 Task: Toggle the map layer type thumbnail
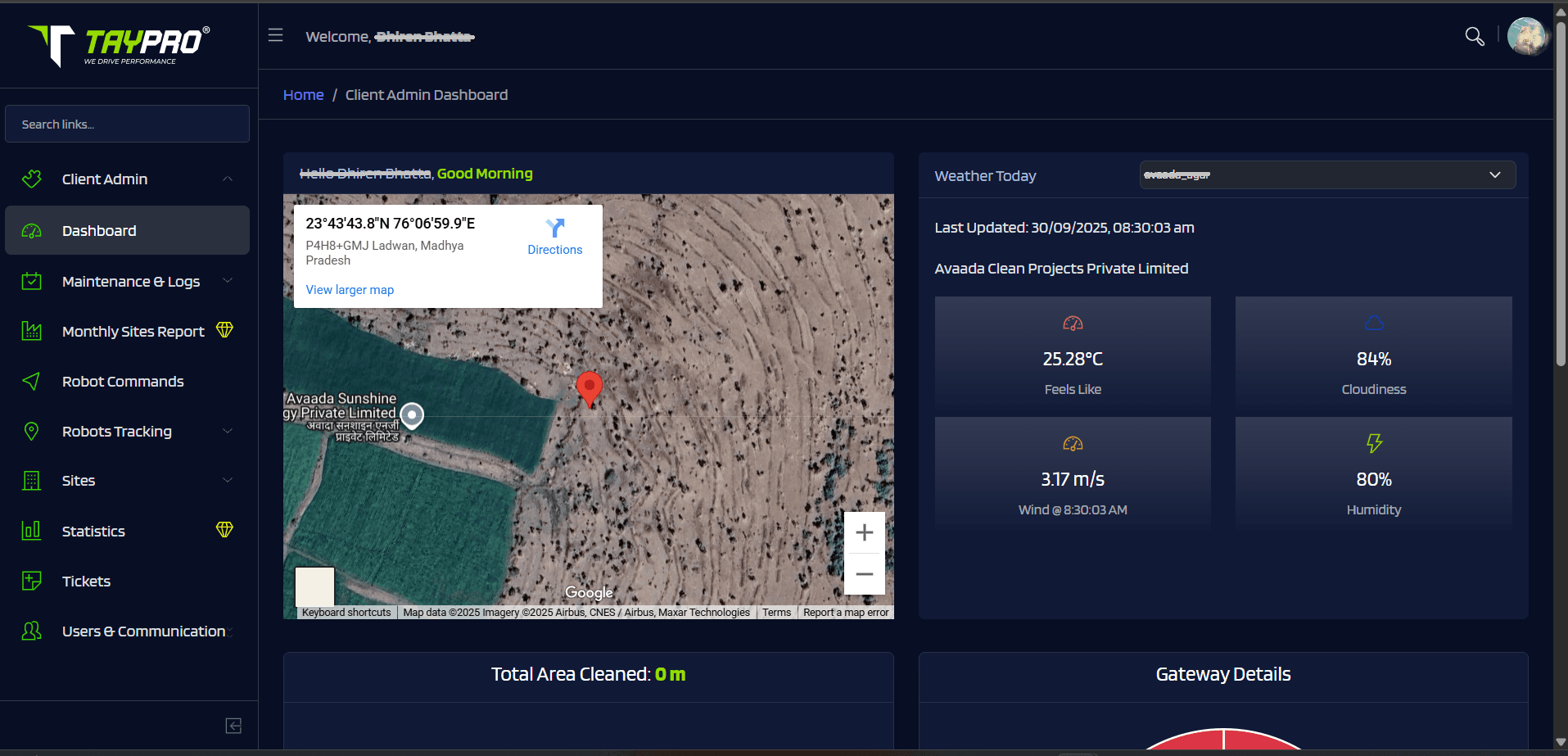(x=314, y=586)
